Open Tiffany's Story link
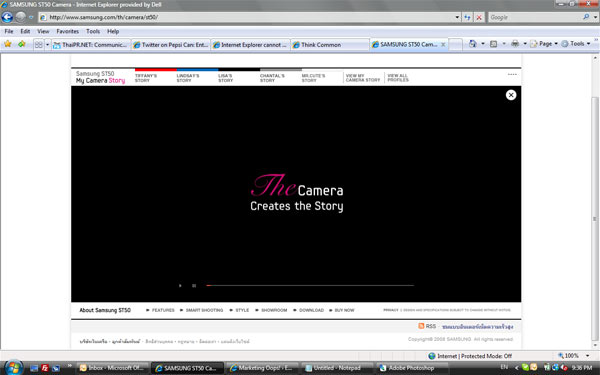The width and height of the screenshot is (600, 375). coord(146,78)
